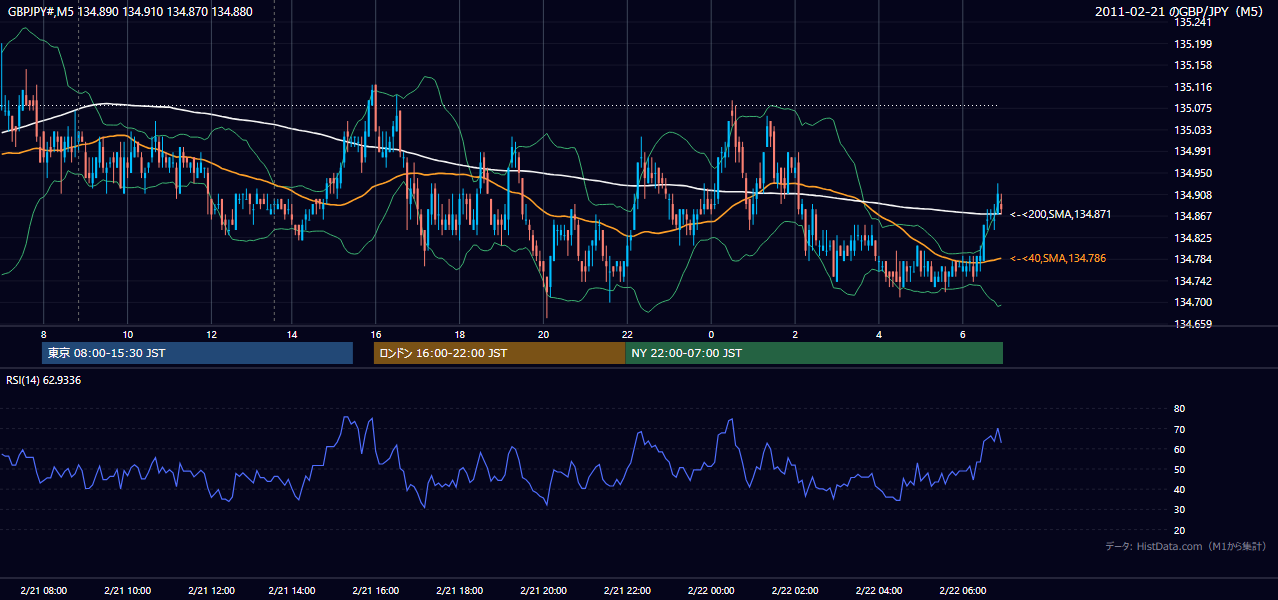Click the 134.700 price axis label
Viewport: 1278px width, 600px height.
click(x=1193, y=302)
